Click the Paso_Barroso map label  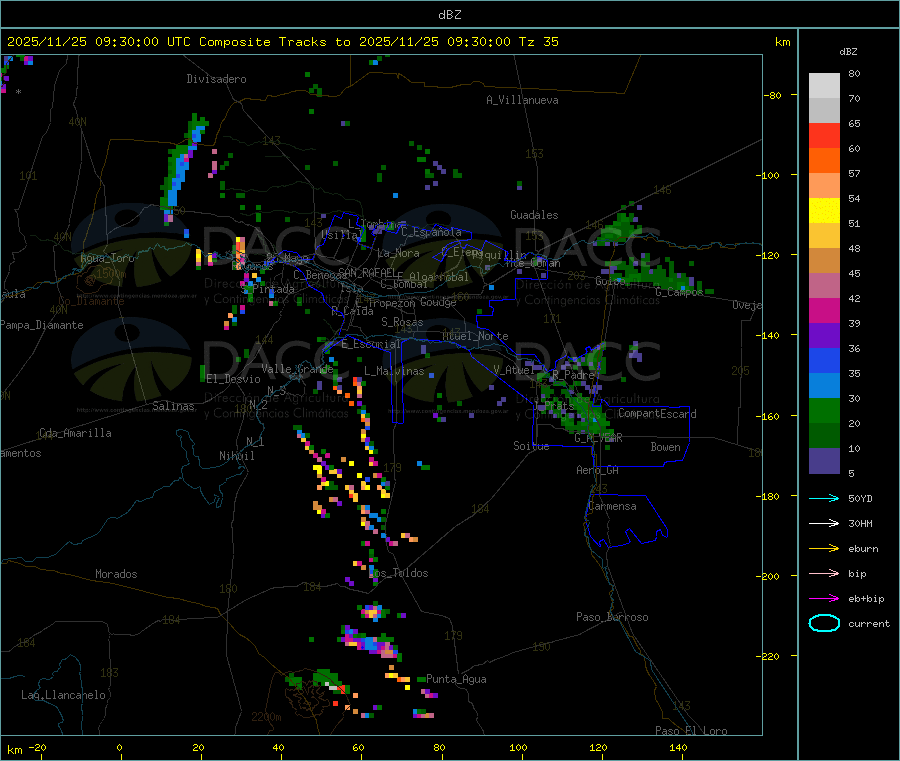tap(612, 617)
